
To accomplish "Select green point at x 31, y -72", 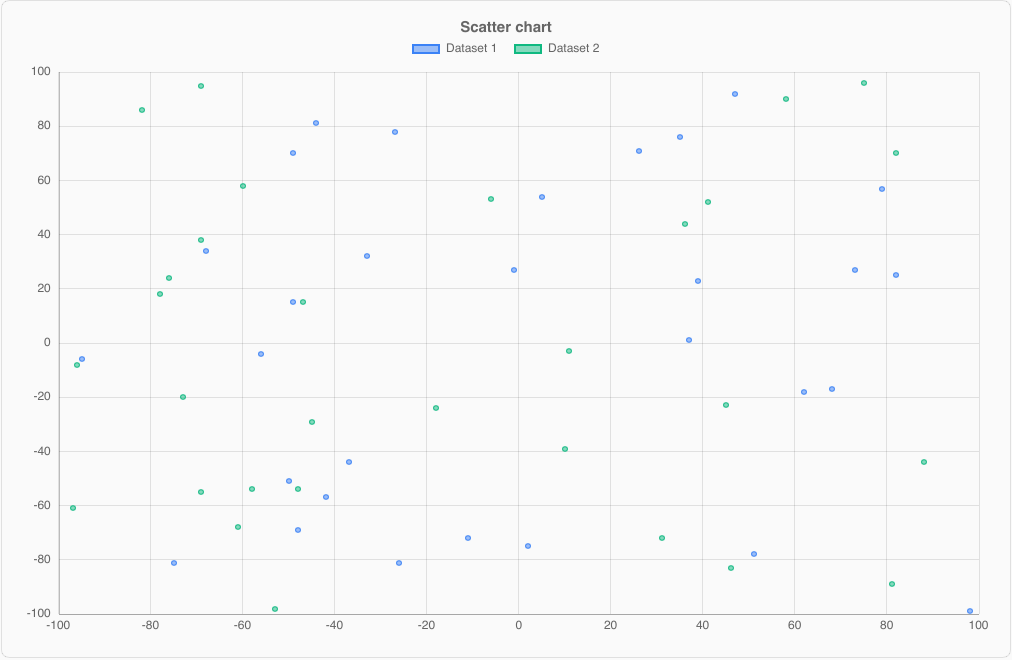I will [662, 538].
